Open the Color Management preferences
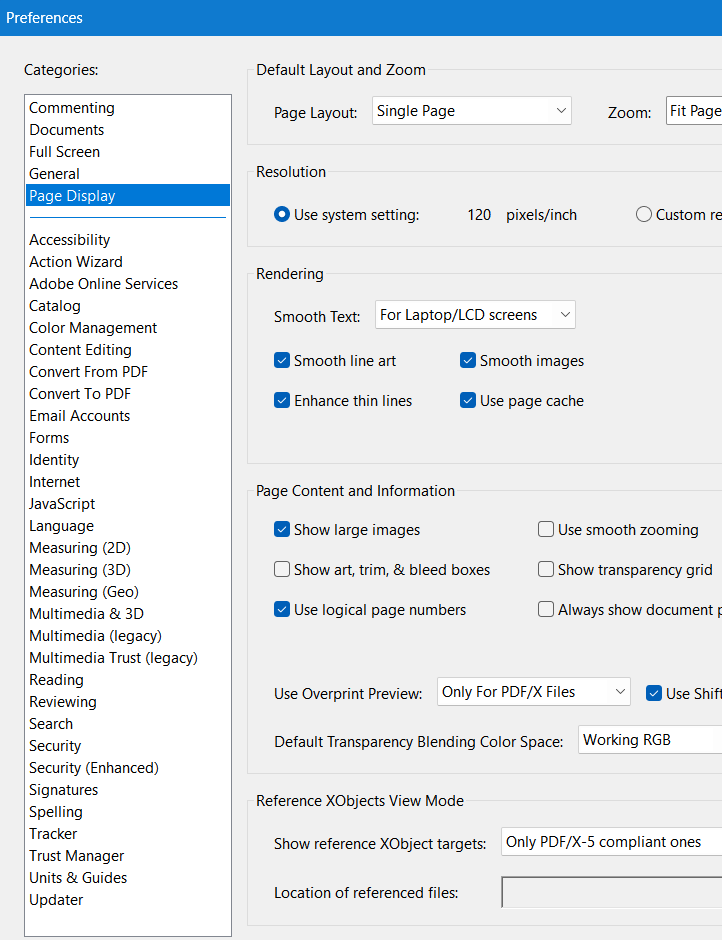Screen dimensions: 722x940 pos(92,327)
